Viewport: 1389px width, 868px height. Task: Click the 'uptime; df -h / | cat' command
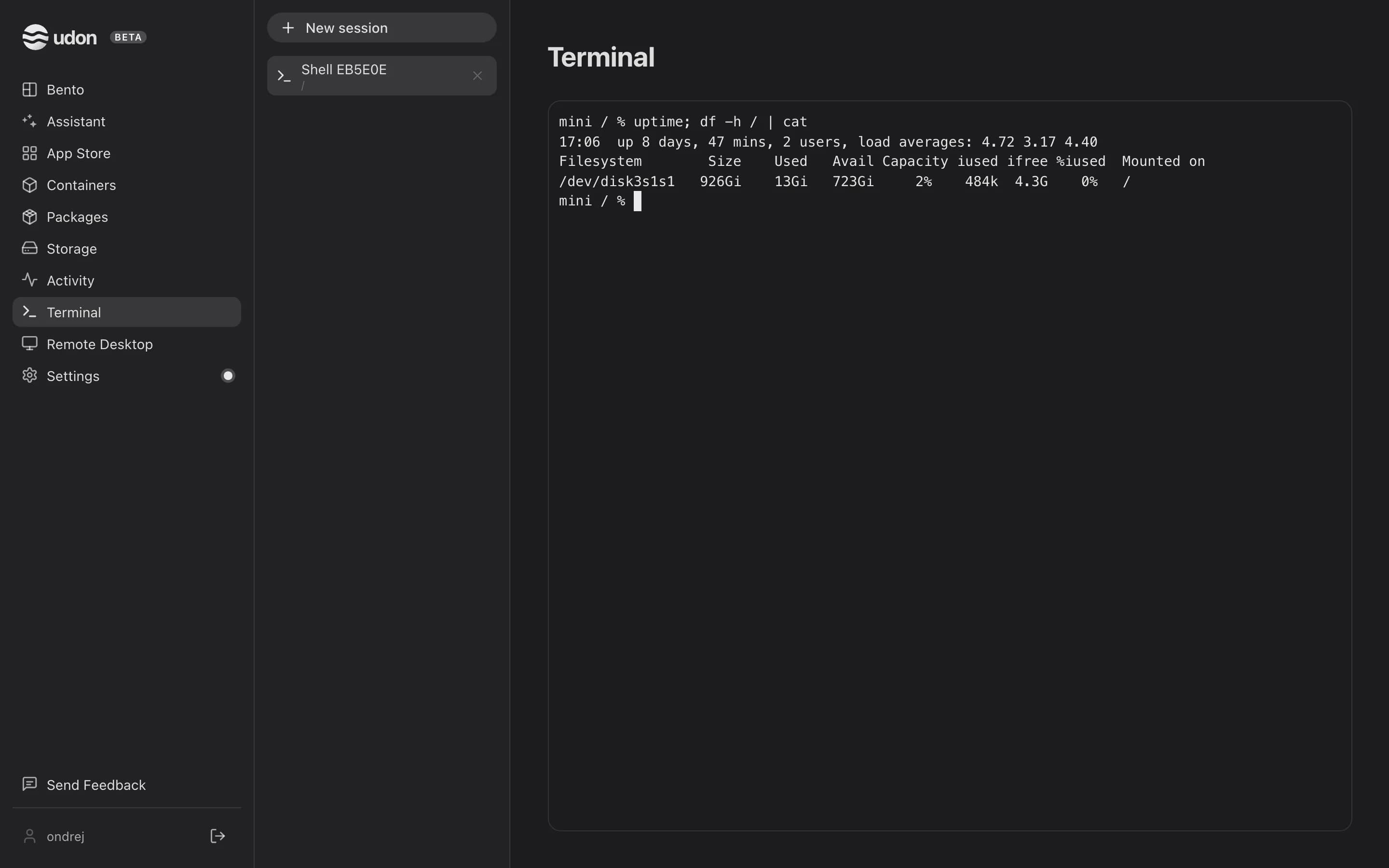[x=721, y=122]
